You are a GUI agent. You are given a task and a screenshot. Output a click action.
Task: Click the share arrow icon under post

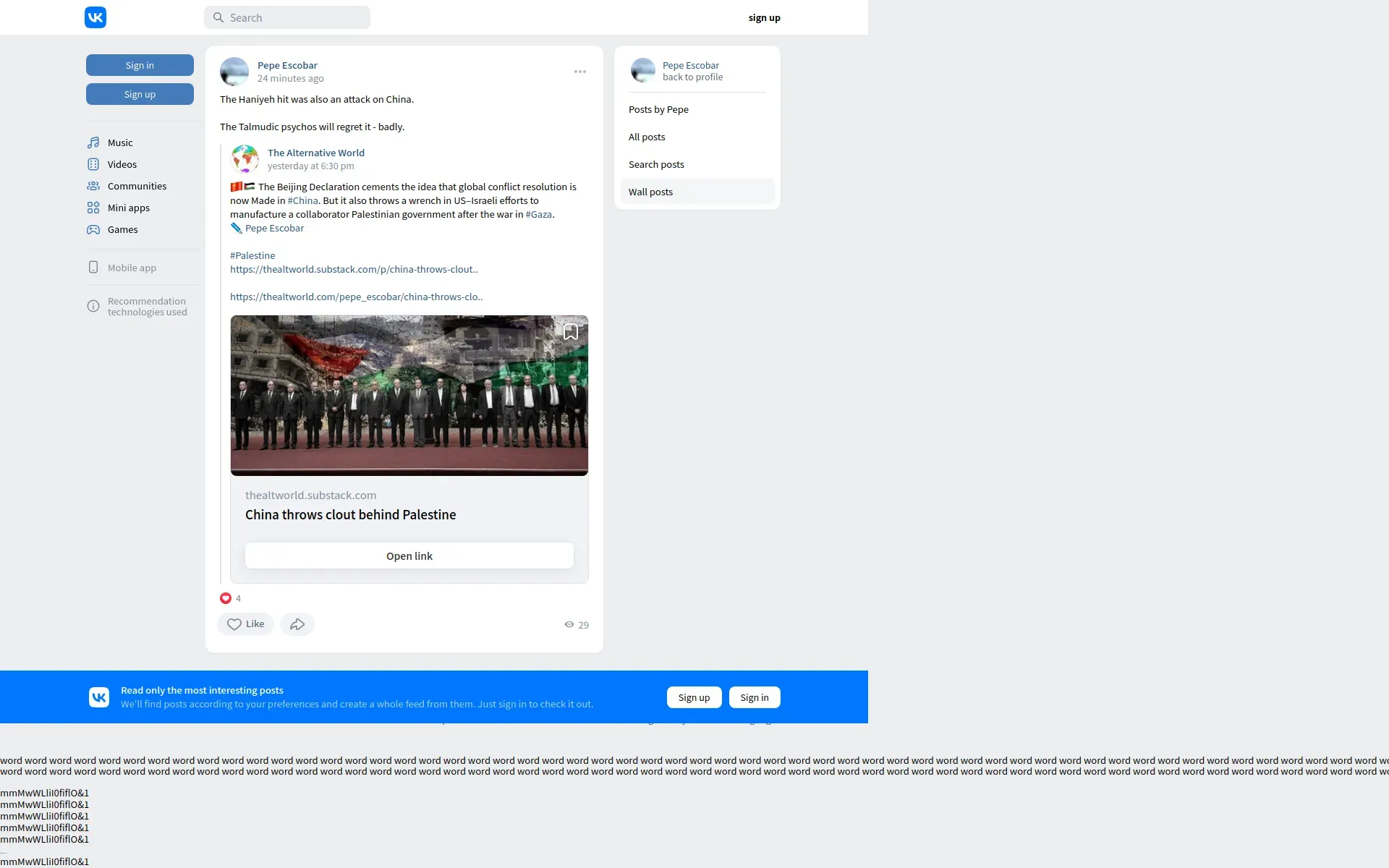[297, 624]
